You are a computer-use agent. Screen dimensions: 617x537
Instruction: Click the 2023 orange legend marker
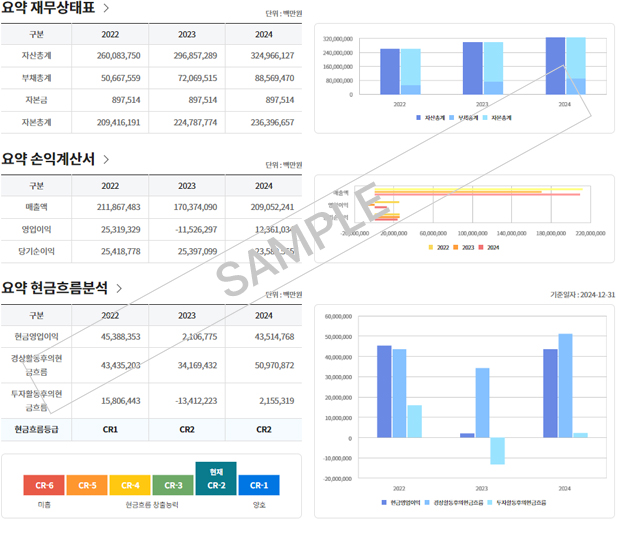point(455,246)
